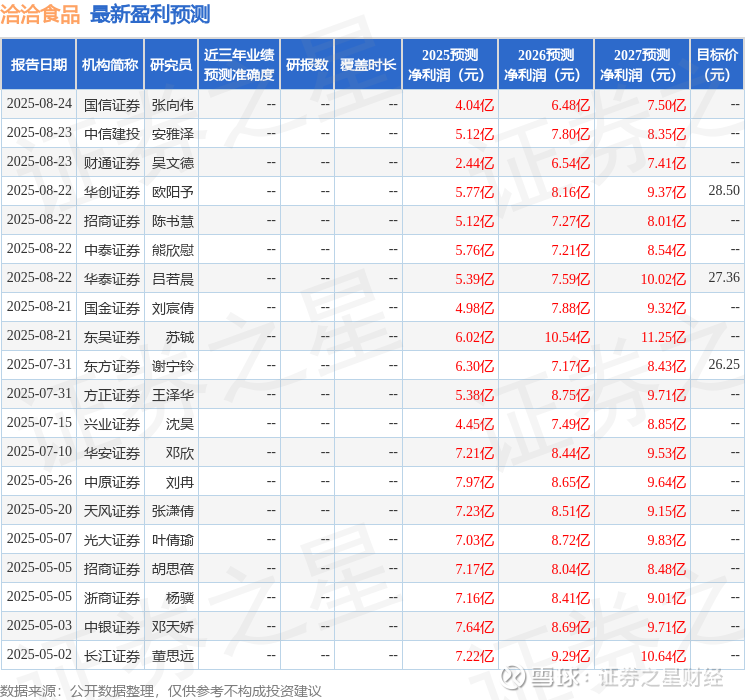The width and height of the screenshot is (745, 700).
Task: Select the 天风证券 institution cell
Action: coord(112,511)
